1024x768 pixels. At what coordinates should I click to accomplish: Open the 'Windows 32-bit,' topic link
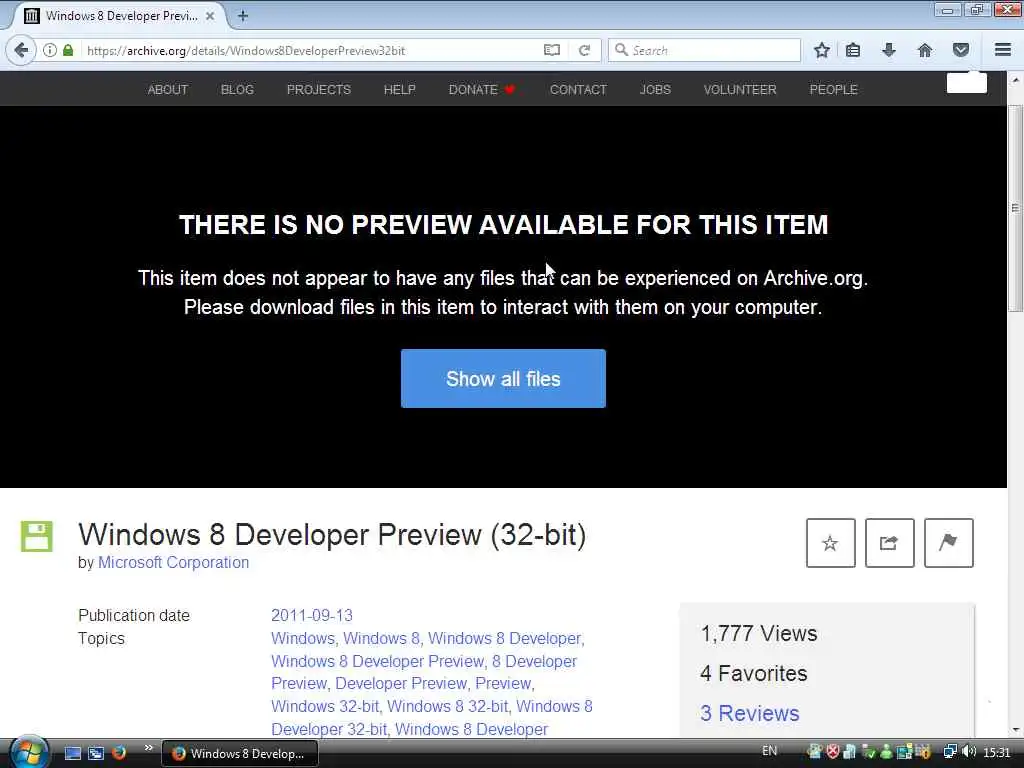[326, 706]
